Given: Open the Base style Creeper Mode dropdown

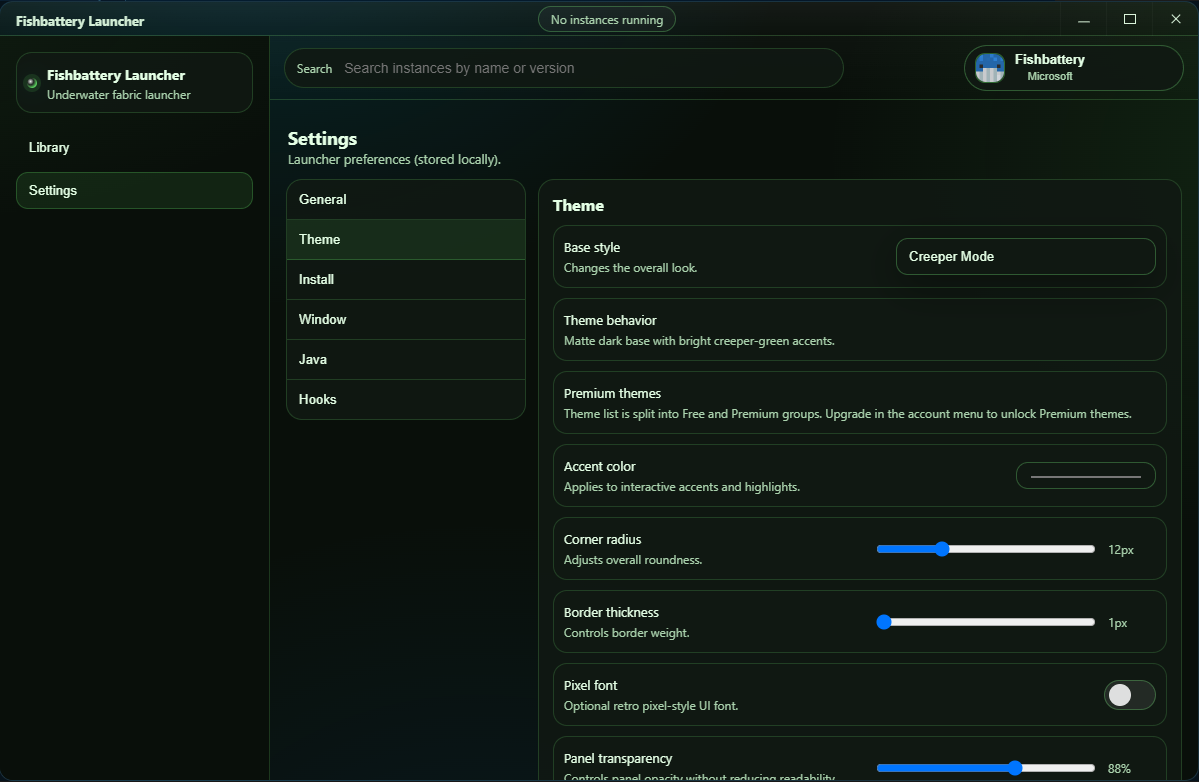Looking at the screenshot, I should [x=1024, y=256].
